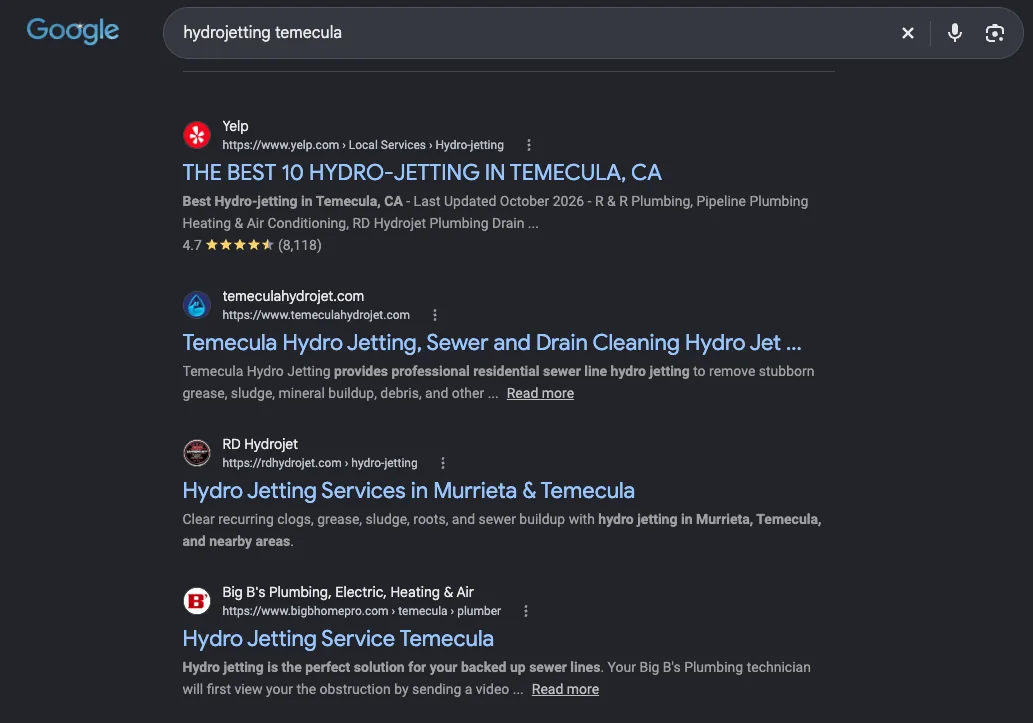Click the Yelp site name
Viewport: 1033px width, 723px height.
pyautogui.click(x=235, y=126)
